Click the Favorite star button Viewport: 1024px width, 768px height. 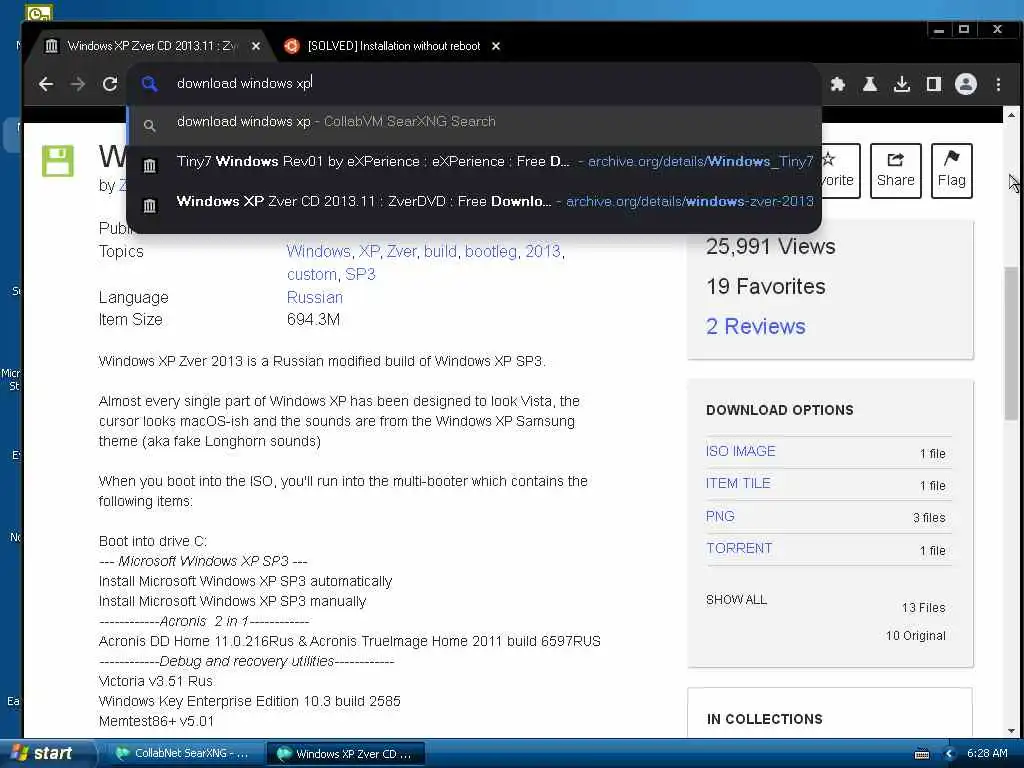tap(838, 170)
